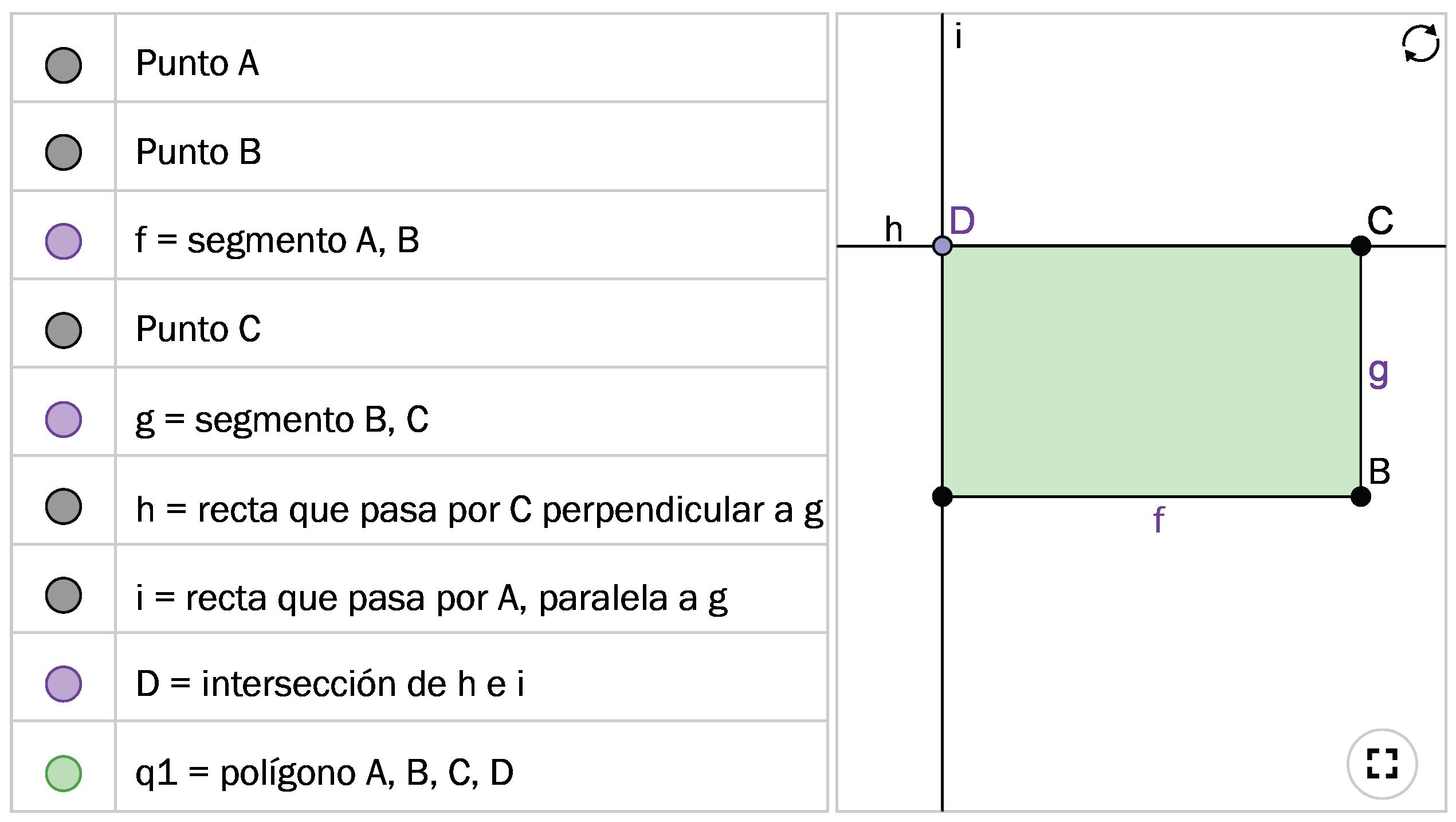Click the unlabeled point A at bottom-left corner

click(942, 496)
